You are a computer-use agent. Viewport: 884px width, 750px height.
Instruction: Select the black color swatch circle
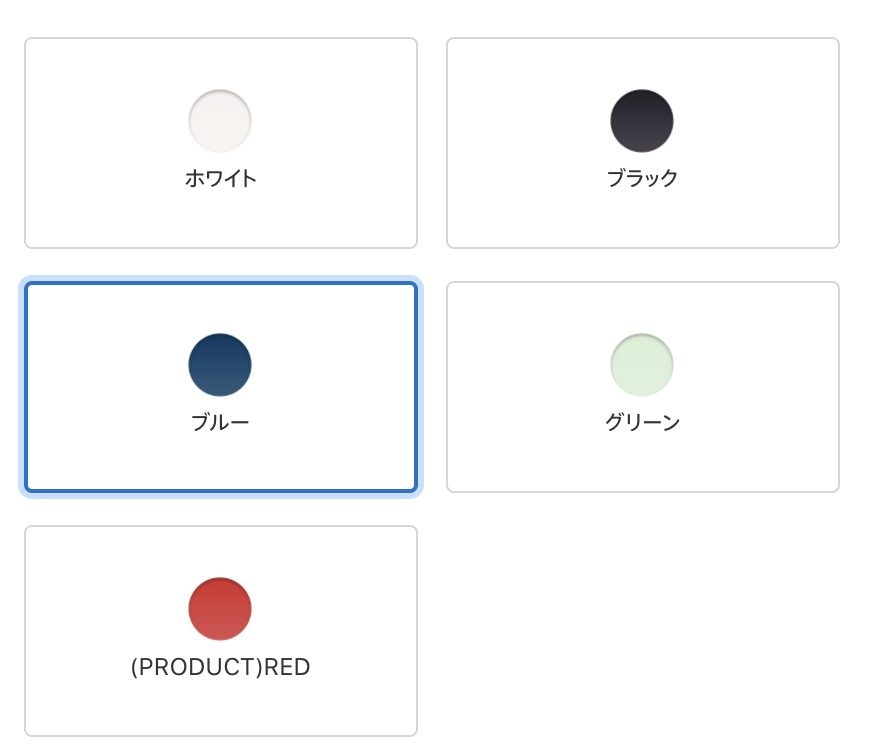coord(642,121)
